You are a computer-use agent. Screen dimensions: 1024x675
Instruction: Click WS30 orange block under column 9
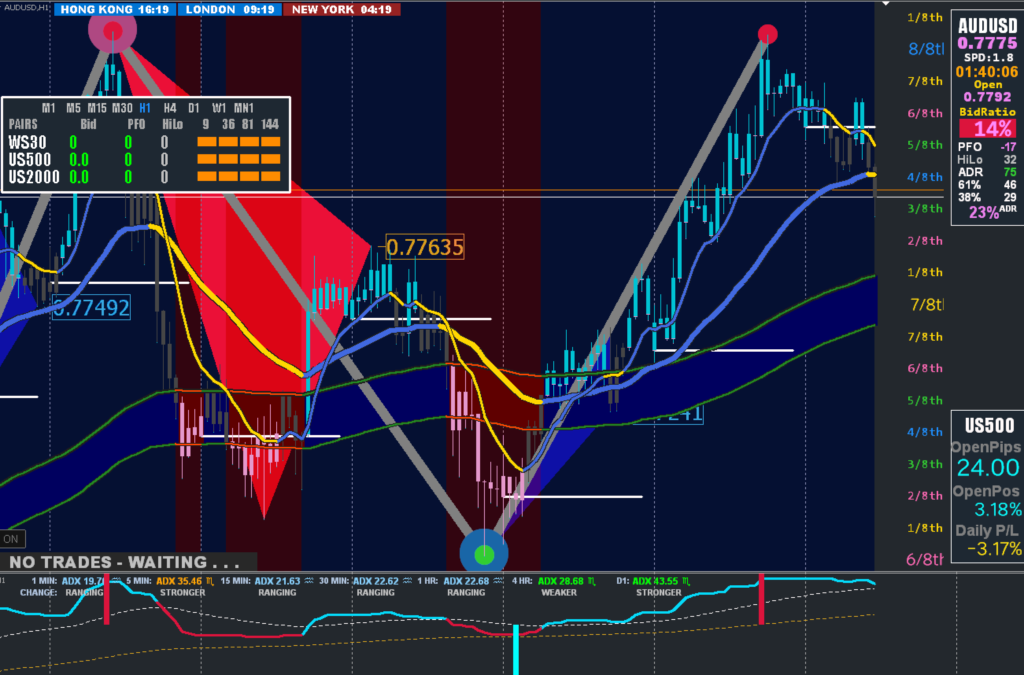[x=206, y=143]
